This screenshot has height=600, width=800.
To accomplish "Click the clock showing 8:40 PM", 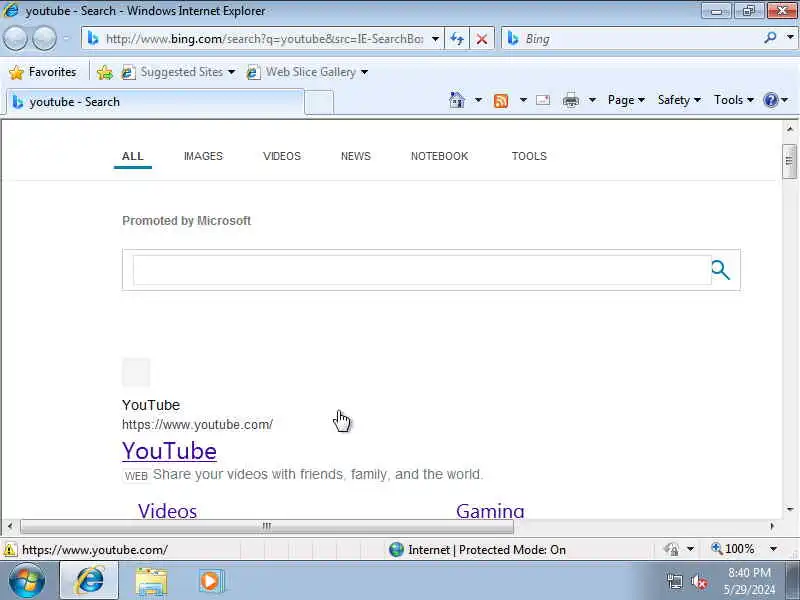I will [x=749, y=572].
